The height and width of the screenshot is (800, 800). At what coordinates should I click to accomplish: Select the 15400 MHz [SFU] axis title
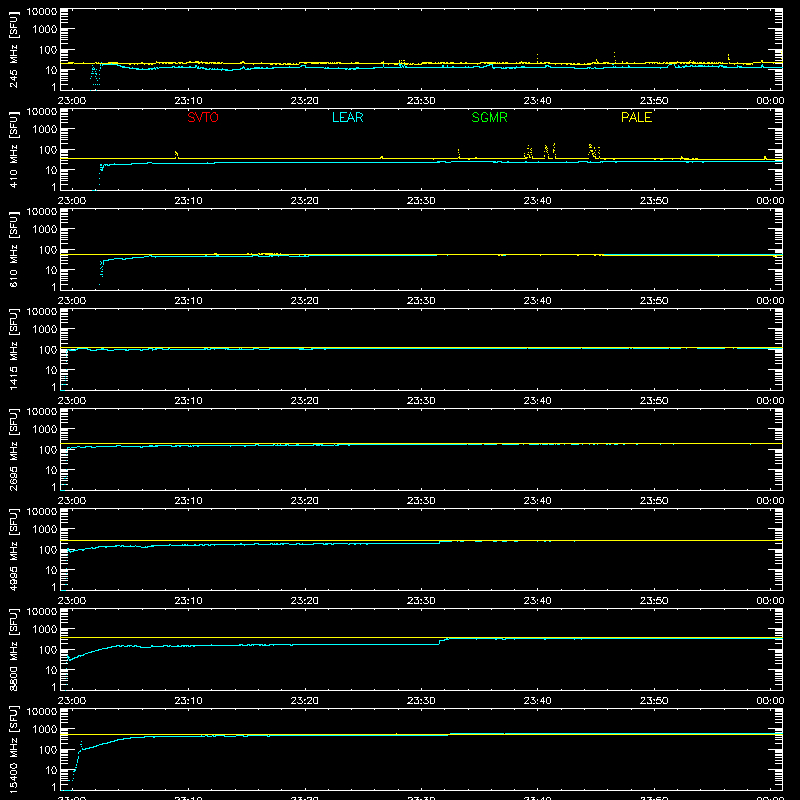pyautogui.click(x=13, y=750)
